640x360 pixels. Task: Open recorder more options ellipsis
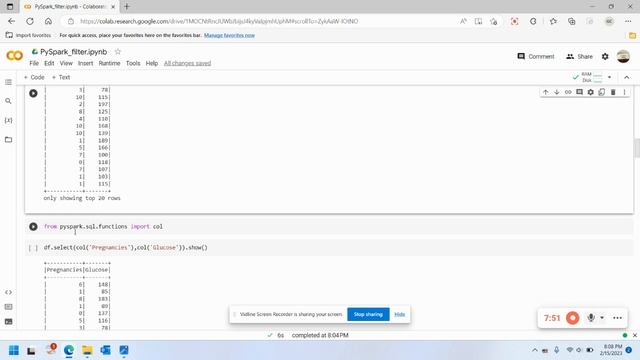click(x=617, y=318)
